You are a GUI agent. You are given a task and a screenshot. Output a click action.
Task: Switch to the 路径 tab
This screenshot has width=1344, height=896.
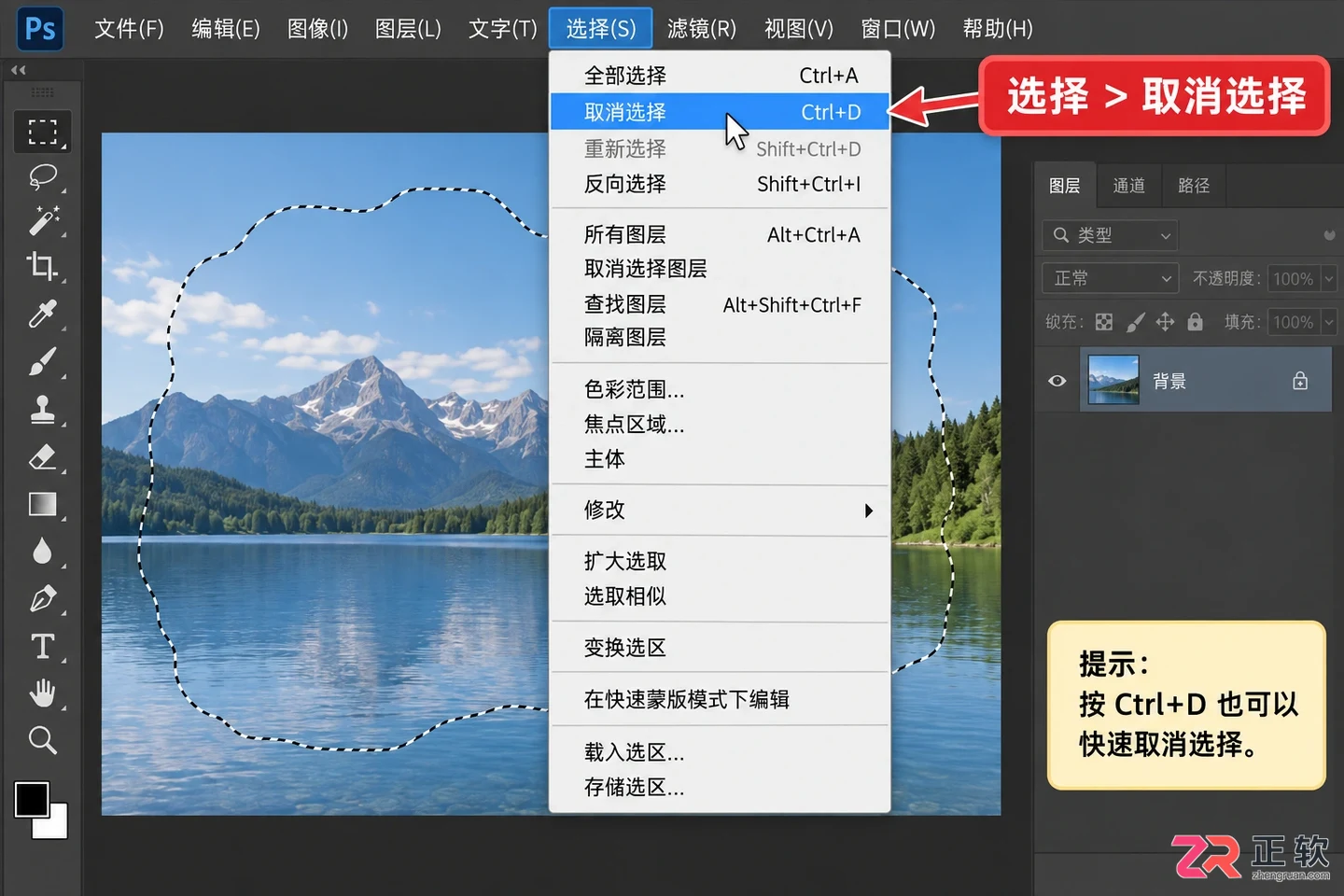(1194, 186)
